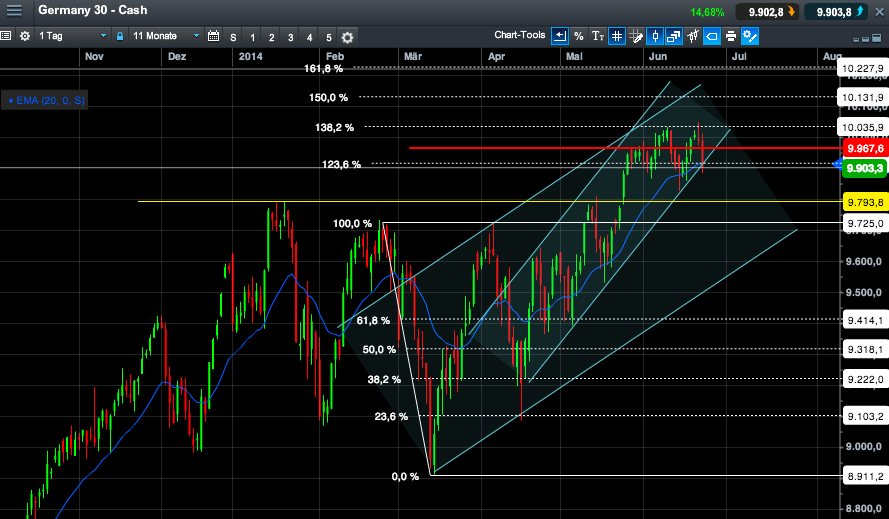Toggle the scroll-to-latest arrow tool
The width and height of the screenshot is (889, 519).
pyautogui.click(x=560, y=36)
